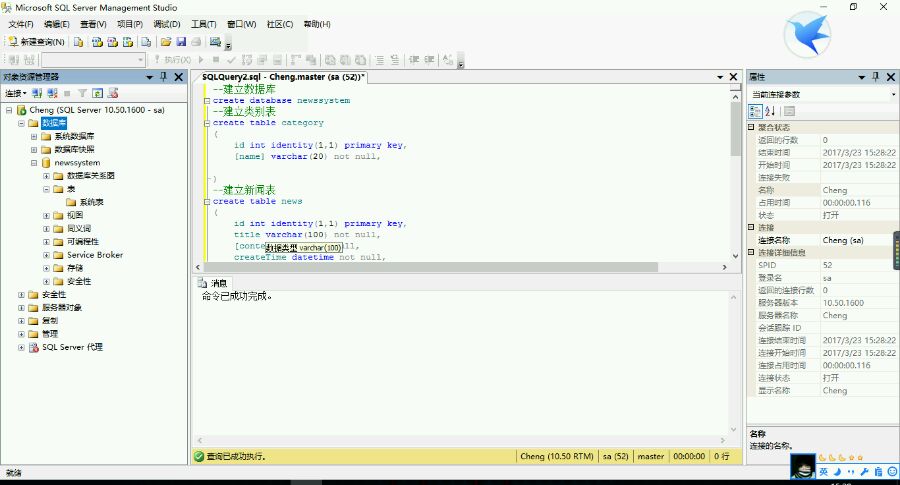Click the Alphabetical sort icon in Properties
Screen dimensions: 900x485
(x=770, y=111)
